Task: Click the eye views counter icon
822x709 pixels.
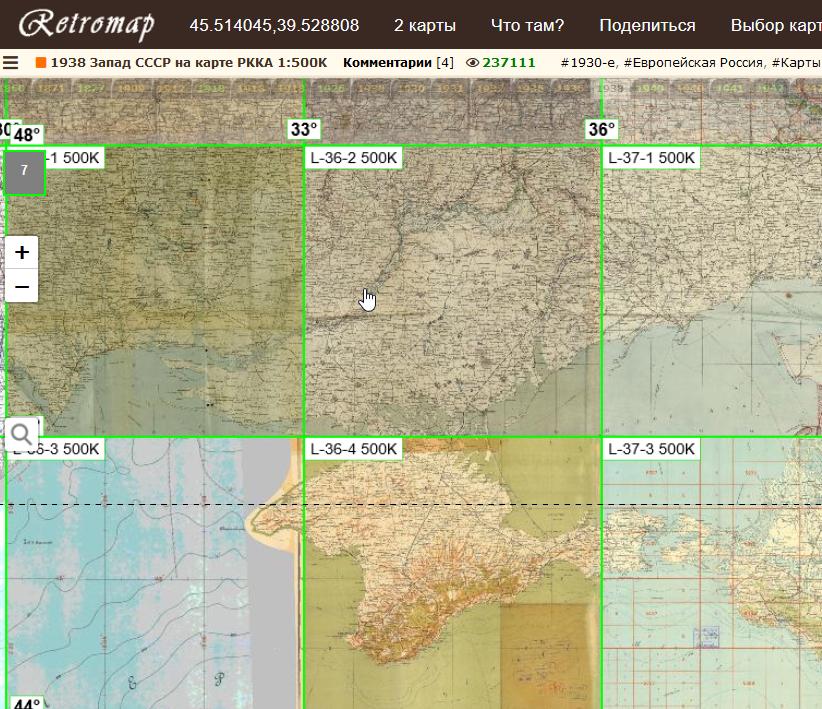Action: click(473, 62)
